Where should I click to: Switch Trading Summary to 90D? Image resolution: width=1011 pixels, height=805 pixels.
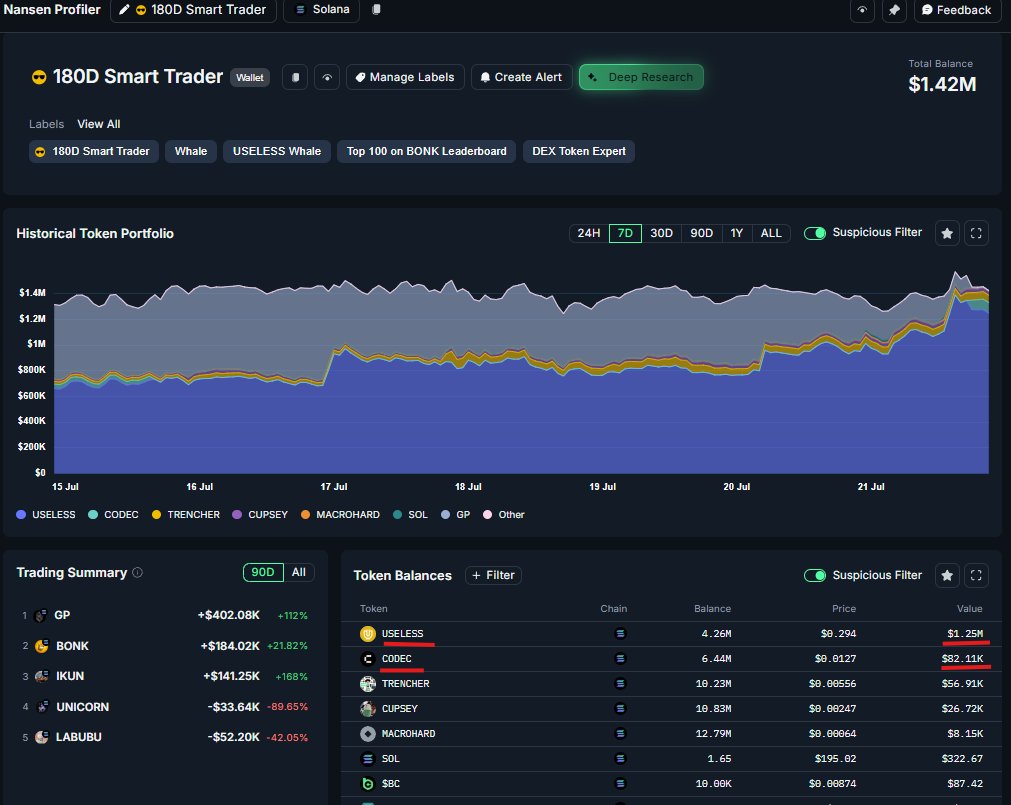(263, 572)
